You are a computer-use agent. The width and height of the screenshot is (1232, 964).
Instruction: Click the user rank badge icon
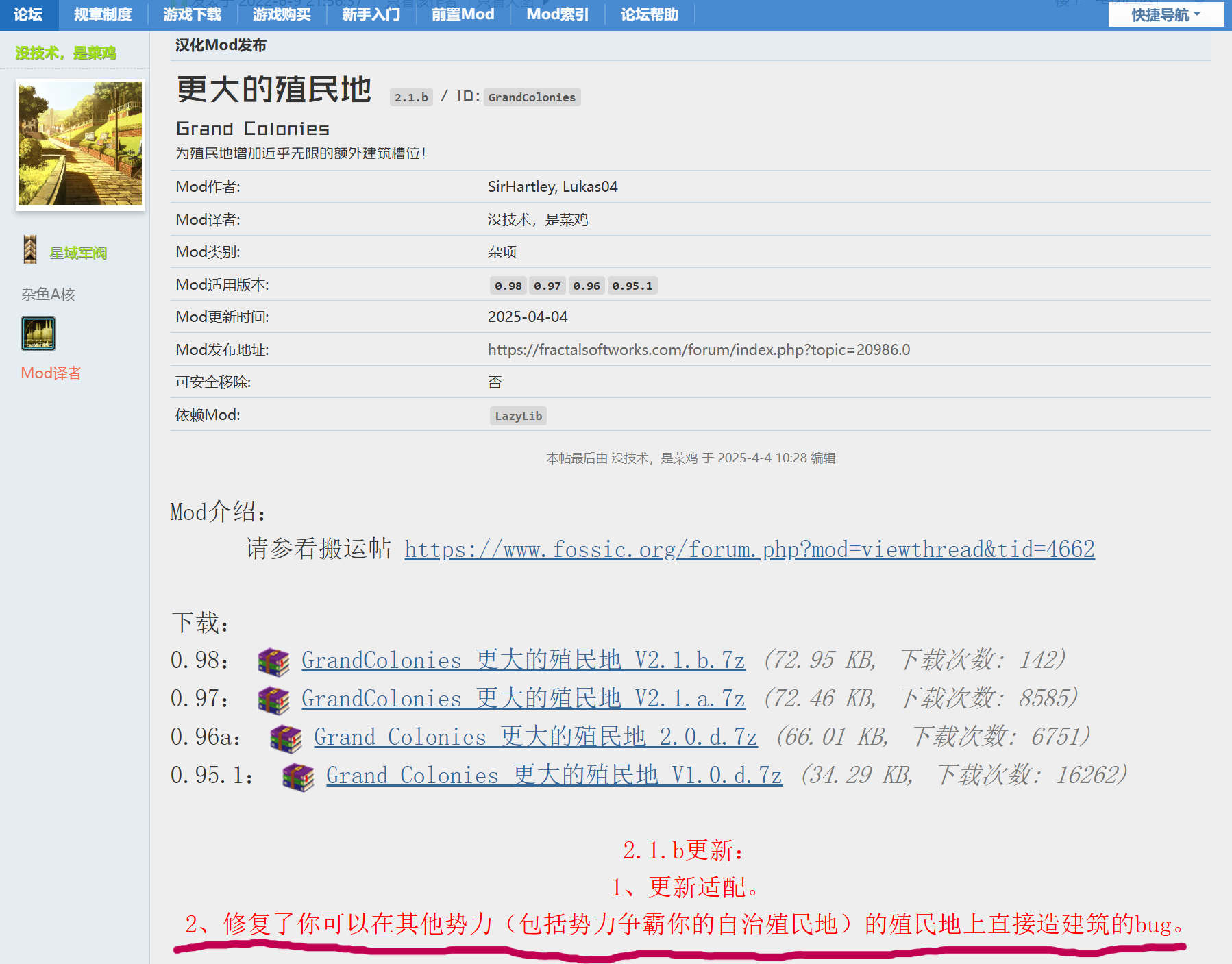click(x=30, y=250)
